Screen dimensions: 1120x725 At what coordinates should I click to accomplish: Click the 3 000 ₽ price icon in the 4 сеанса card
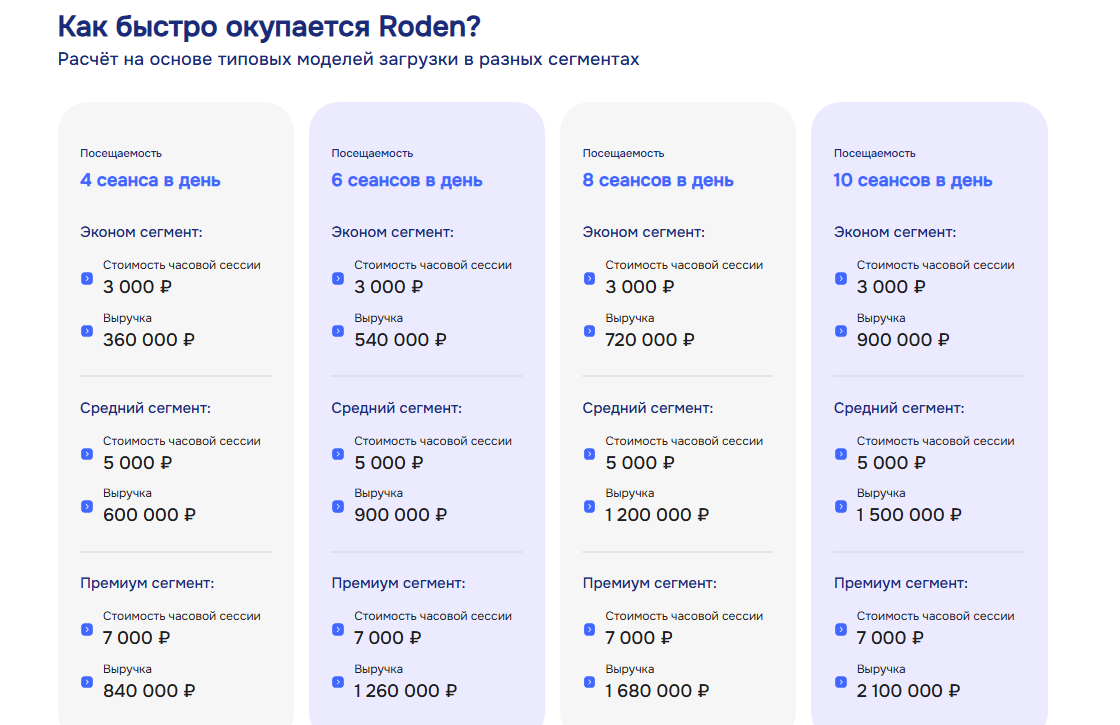click(87, 278)
